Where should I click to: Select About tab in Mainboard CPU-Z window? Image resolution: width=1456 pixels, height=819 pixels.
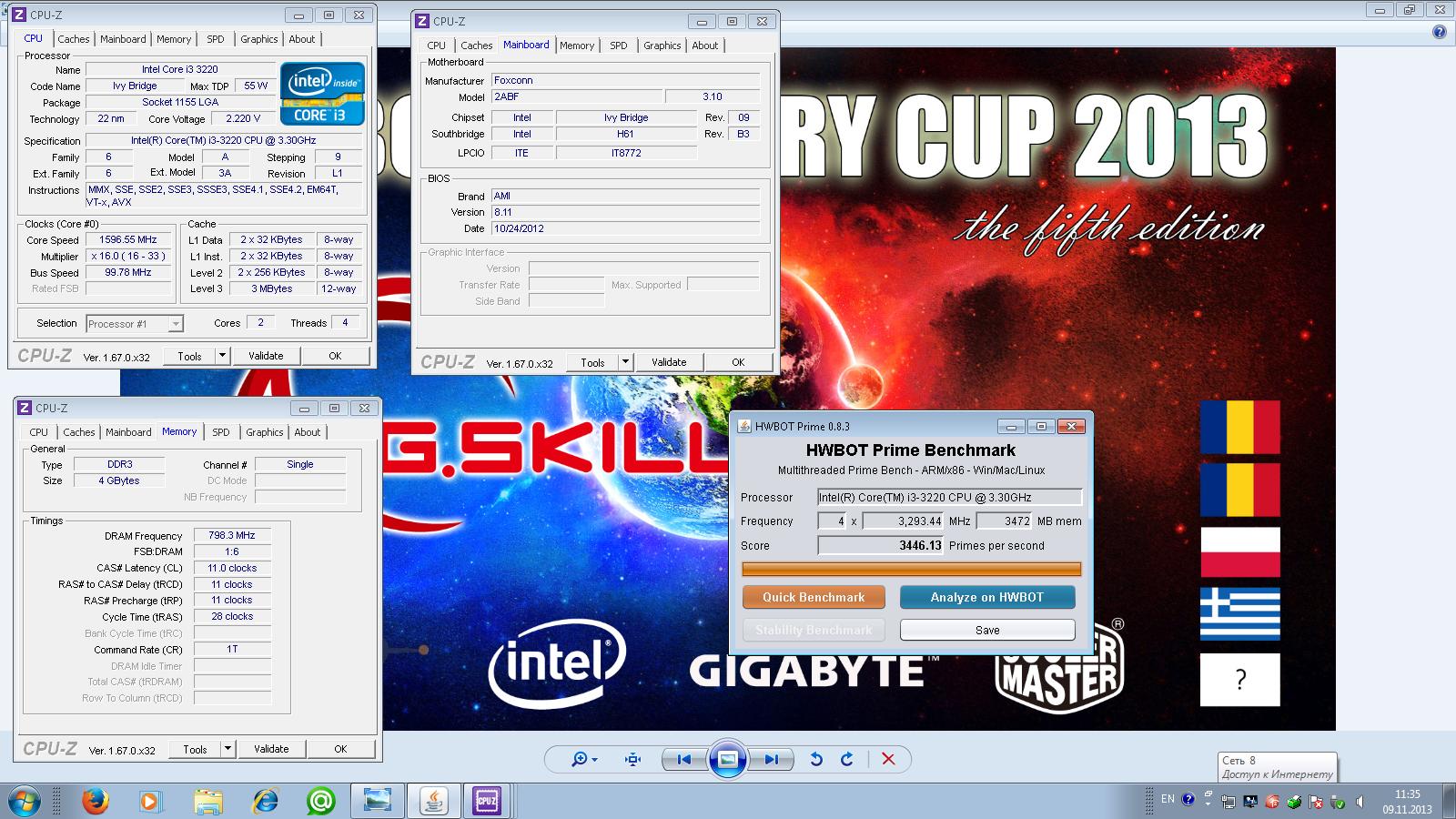(x=705, y=45)
